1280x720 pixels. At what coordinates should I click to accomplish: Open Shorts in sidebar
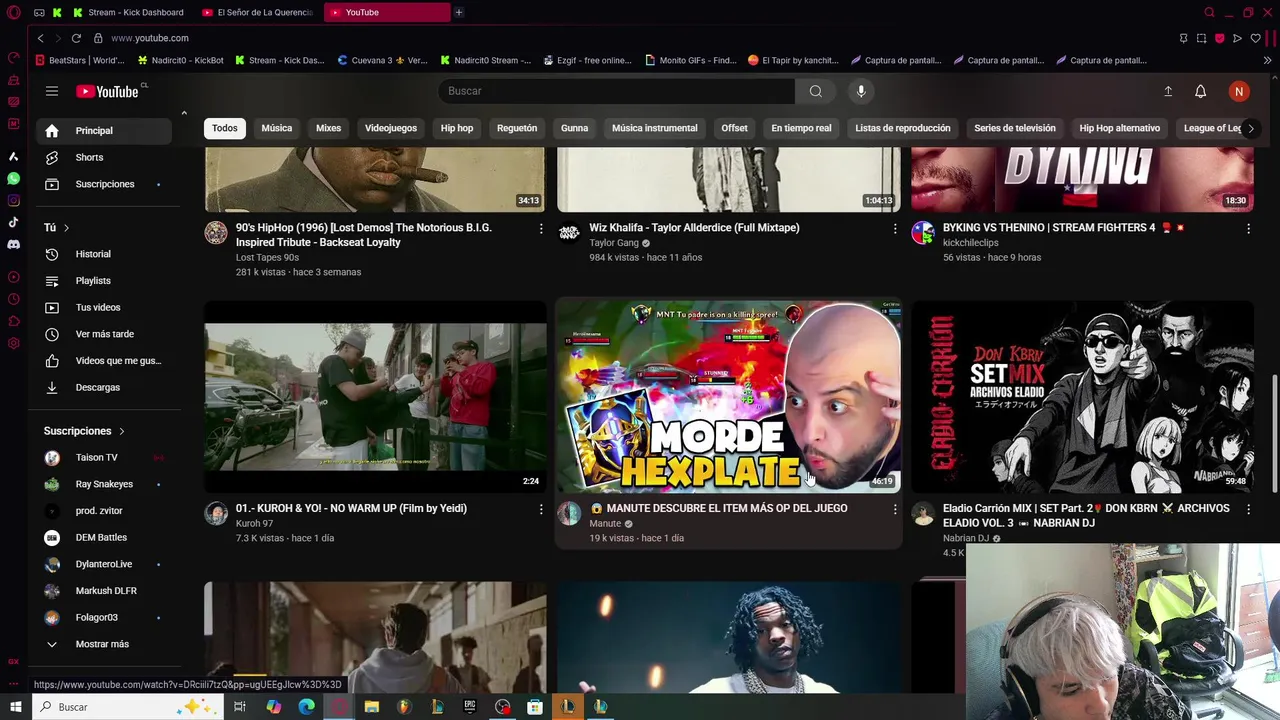coord(104,157)
